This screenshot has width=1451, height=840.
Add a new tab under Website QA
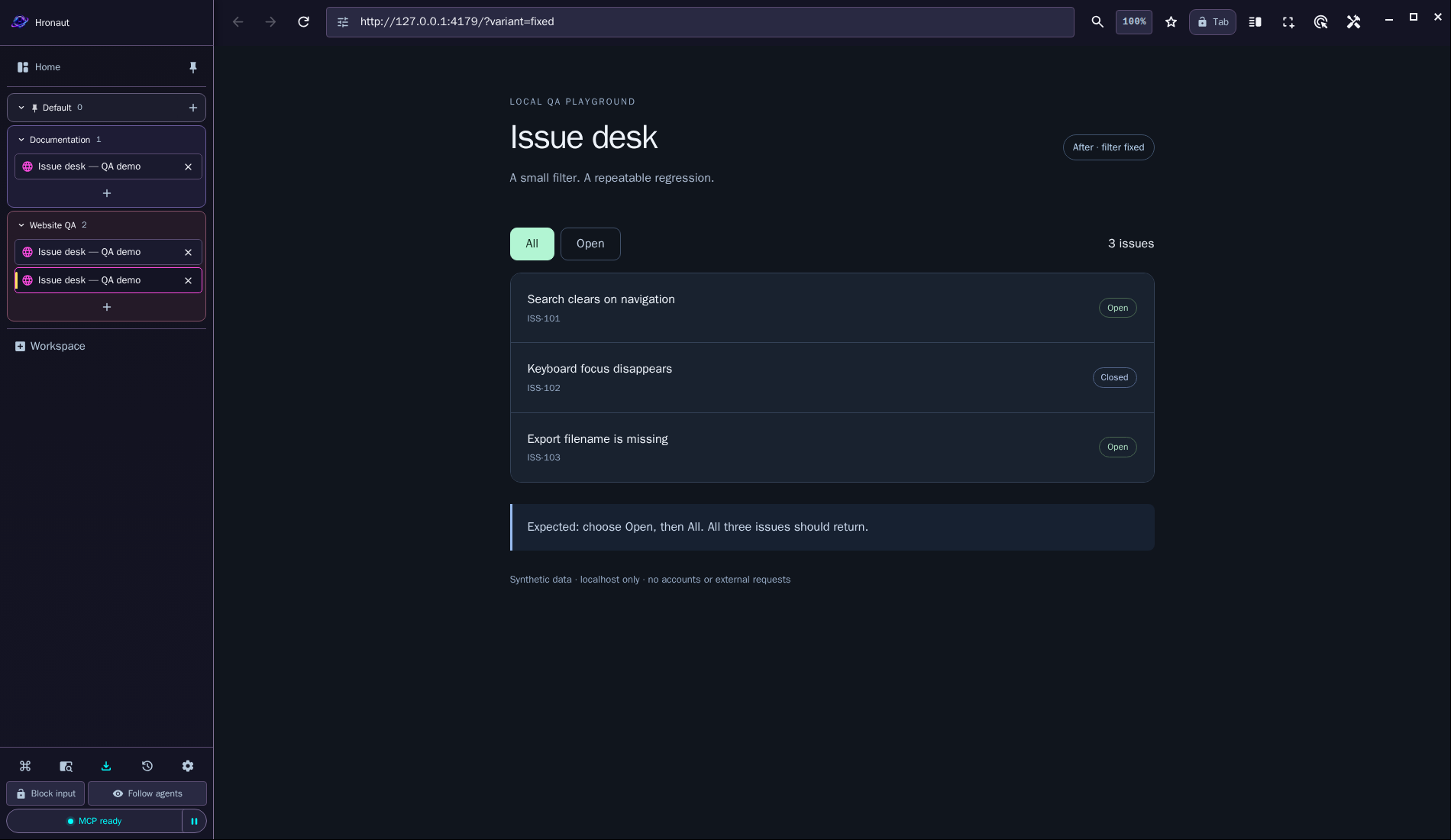tap(107, 307)
